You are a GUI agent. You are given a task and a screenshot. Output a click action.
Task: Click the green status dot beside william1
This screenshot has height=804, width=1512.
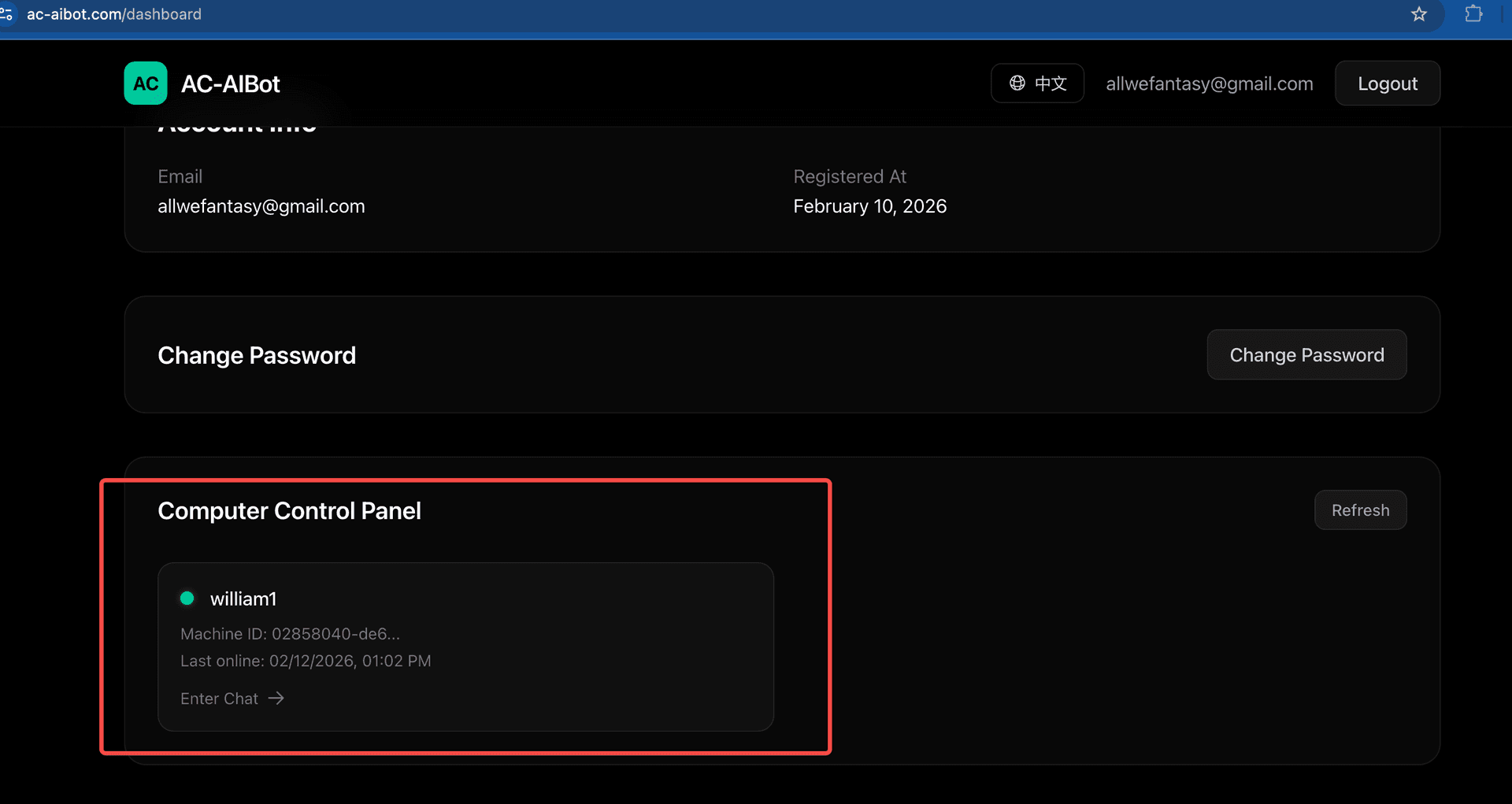click(187, 598)
